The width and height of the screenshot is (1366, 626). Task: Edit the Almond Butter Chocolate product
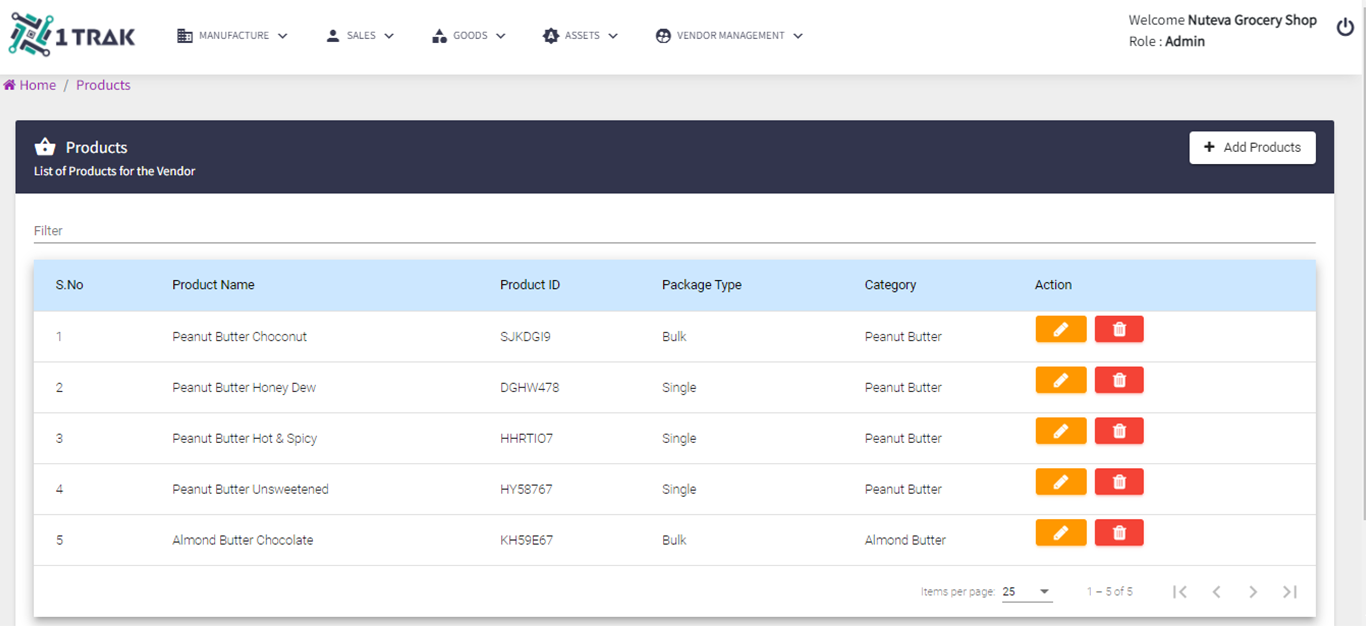click(x=1060, y=533)
